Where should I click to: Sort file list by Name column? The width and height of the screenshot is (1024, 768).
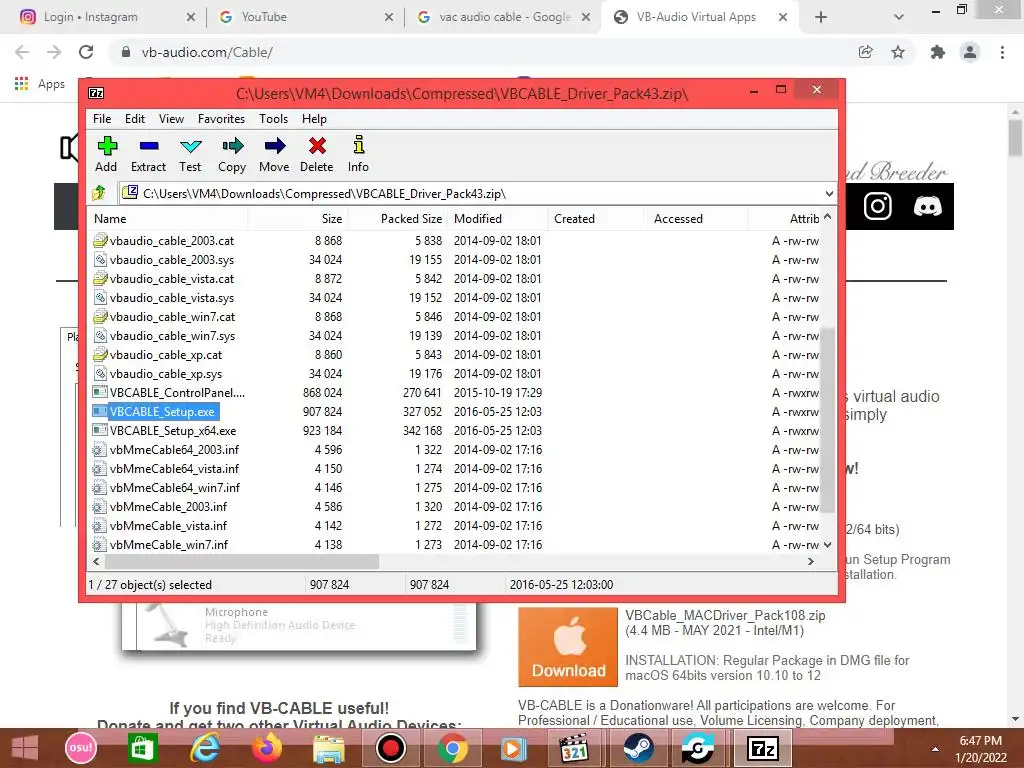click(167, 219)
